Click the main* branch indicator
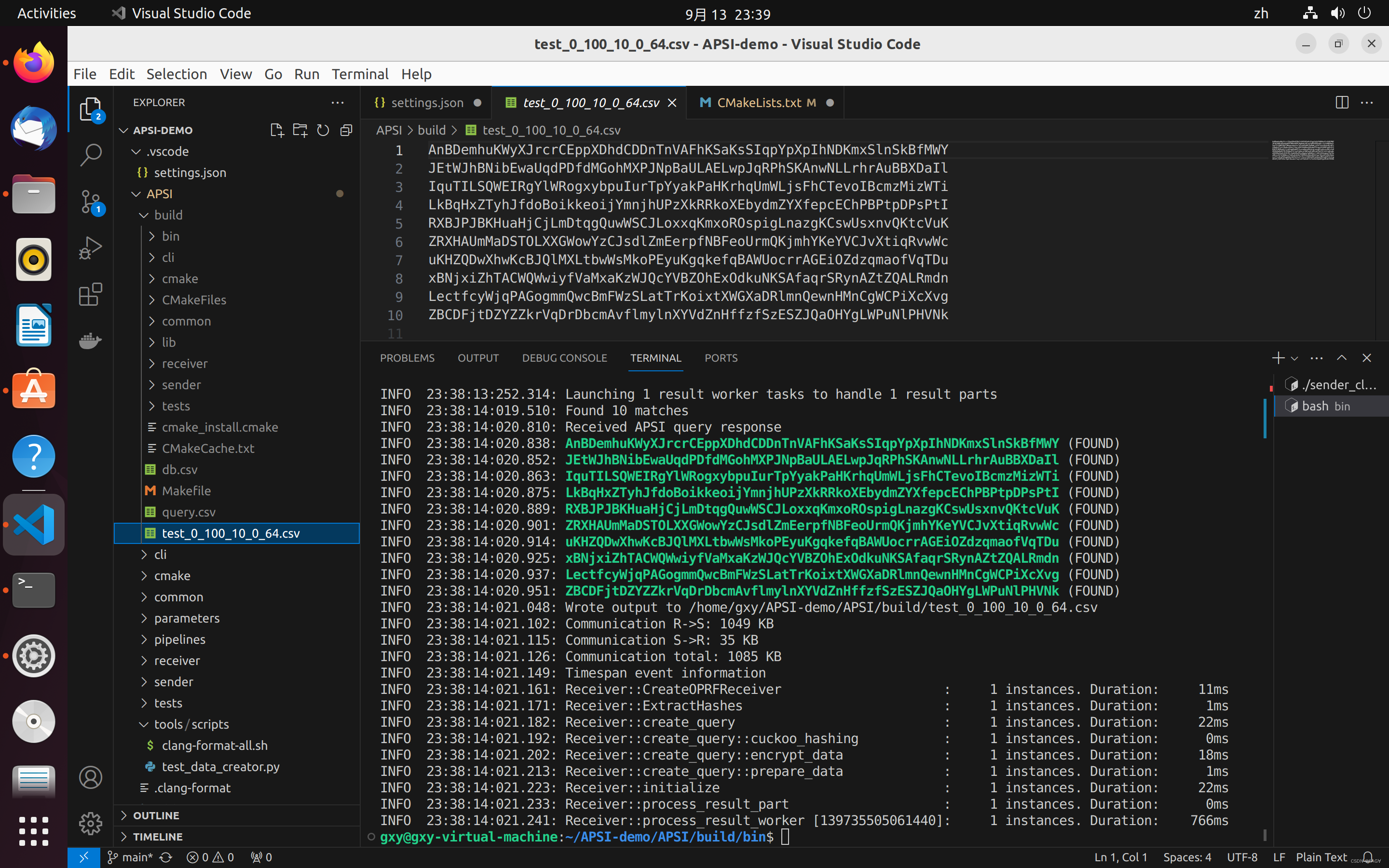This screenshot has width=1389, height=868. (130, 857)
